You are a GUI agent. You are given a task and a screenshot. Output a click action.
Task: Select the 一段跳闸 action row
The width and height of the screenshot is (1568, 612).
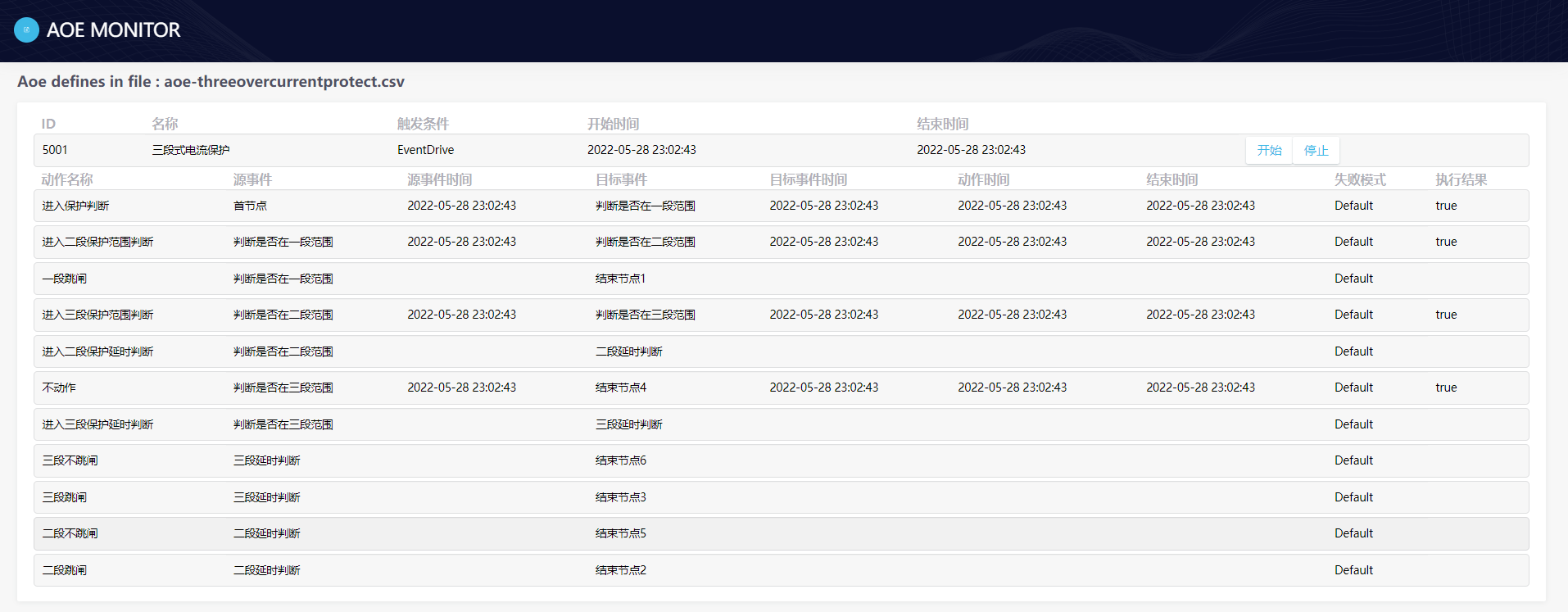(x=781, y=279)
